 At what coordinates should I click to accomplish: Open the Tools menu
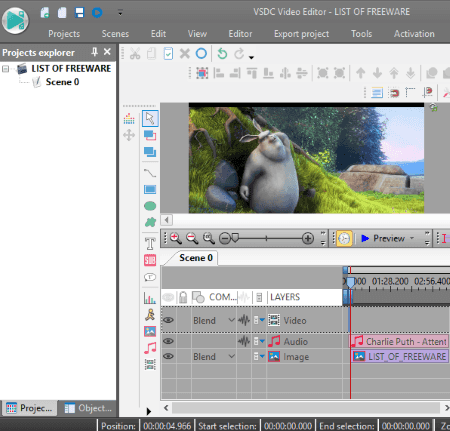361,34
